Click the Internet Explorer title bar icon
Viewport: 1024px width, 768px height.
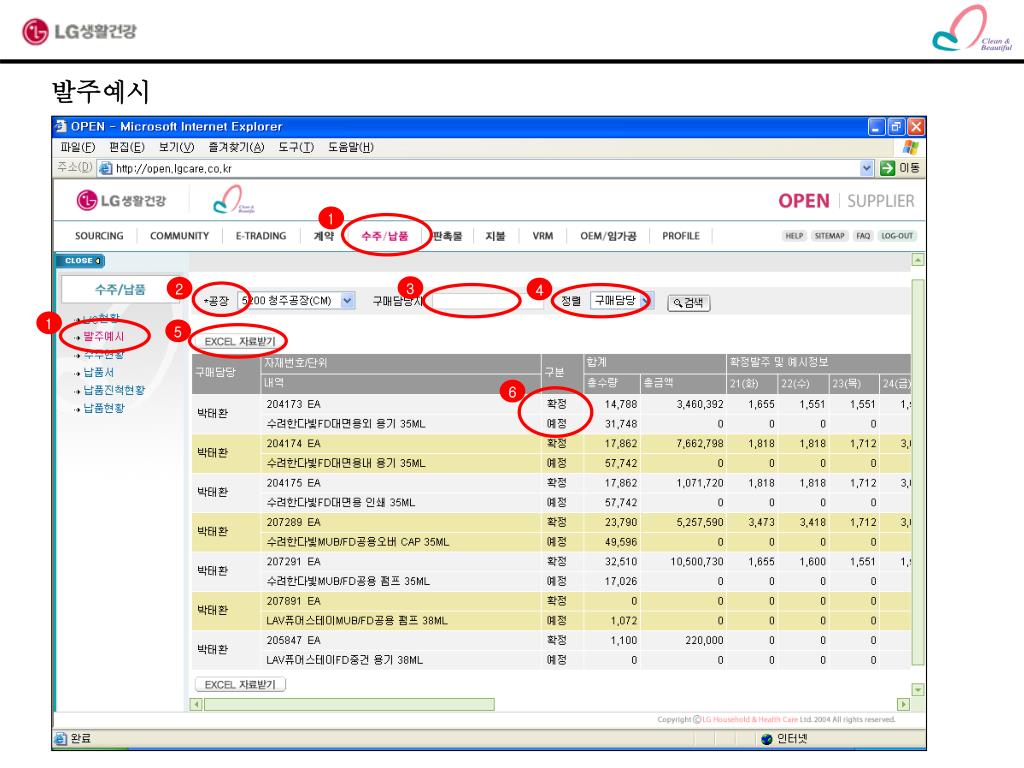61,126
